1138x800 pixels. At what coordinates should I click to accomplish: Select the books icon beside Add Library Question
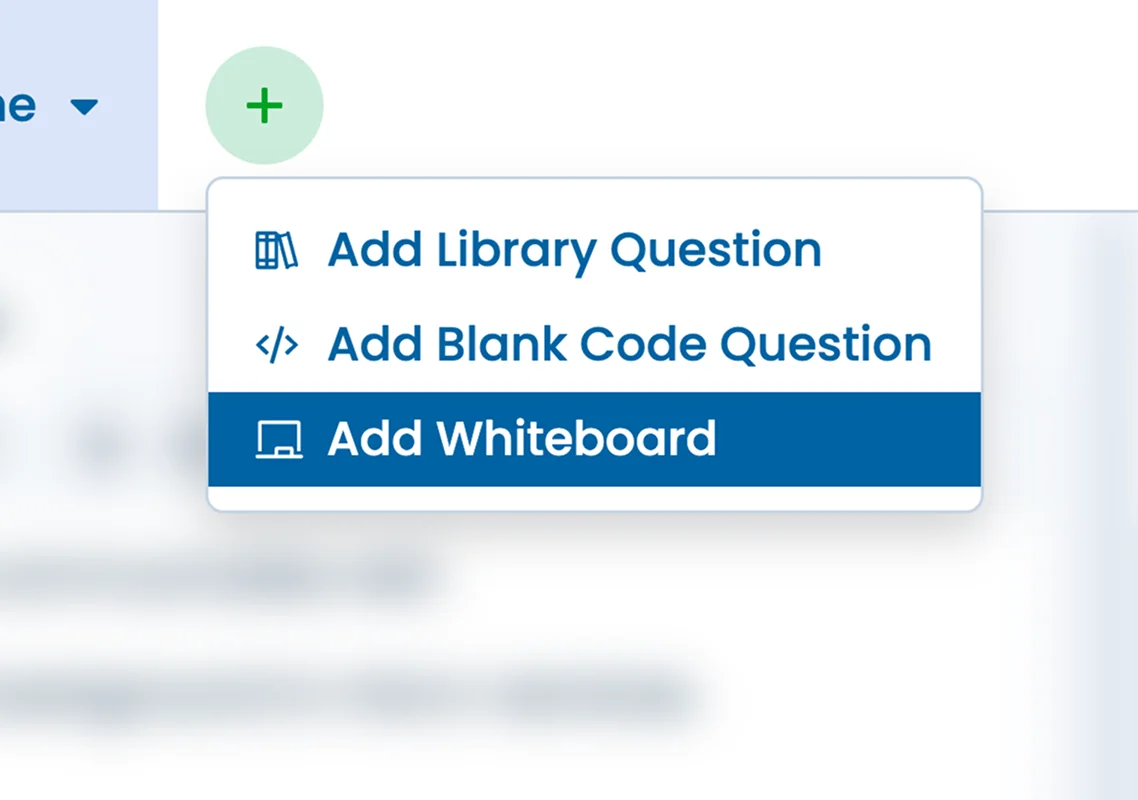click(x=277, y=249)
